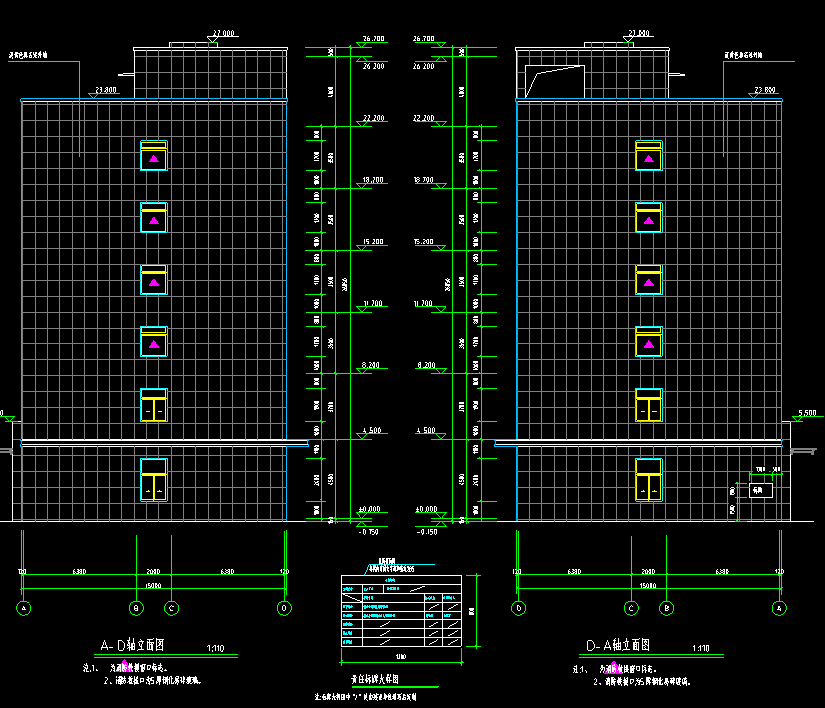Select the 27.000 elevation mark on left building
Viewport: 825px width, 708px height.
pos(222,33)
